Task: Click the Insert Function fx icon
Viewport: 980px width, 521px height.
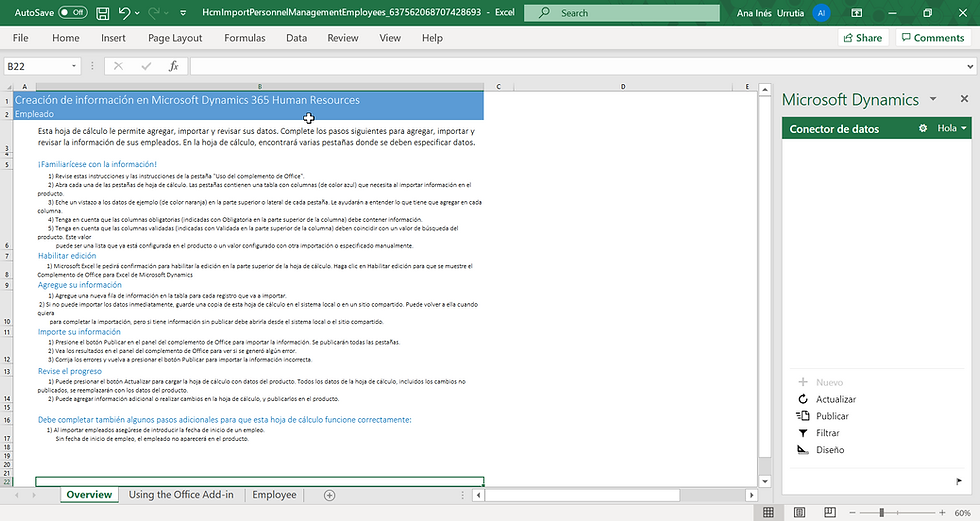Action: pyautogui.click(x=174, y=66)
